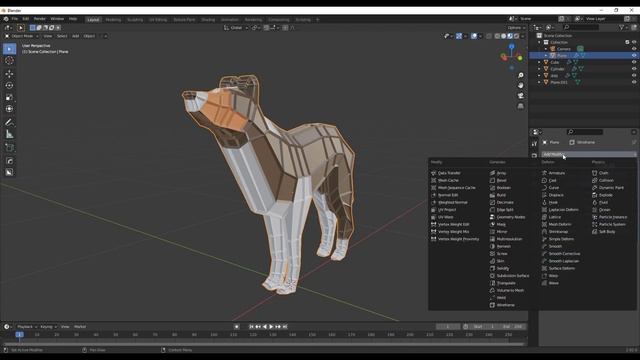640x360 pixels.
Task: Click the navigation gizmo Z axis
Action: tap(512, 47)
